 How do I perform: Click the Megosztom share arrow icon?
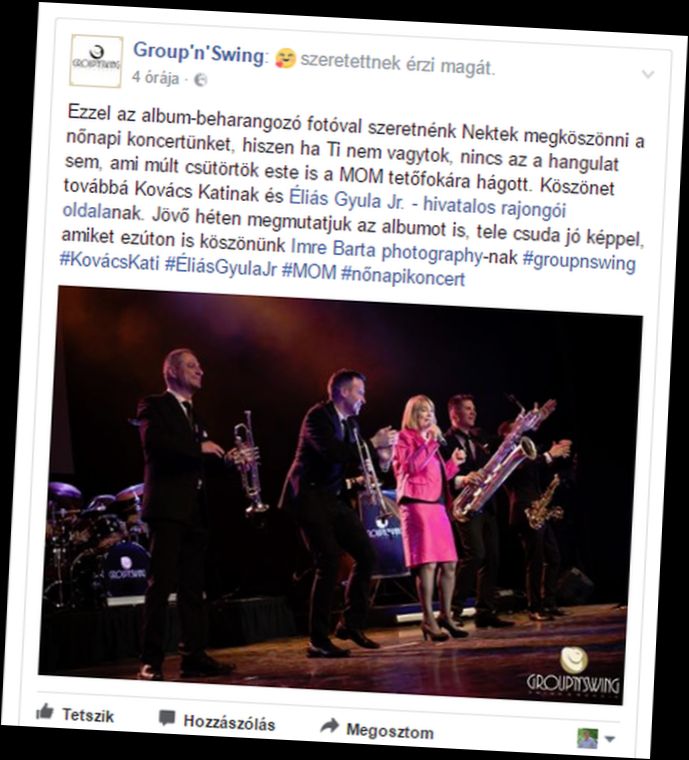pyautogui.click(x=329, y=725)
